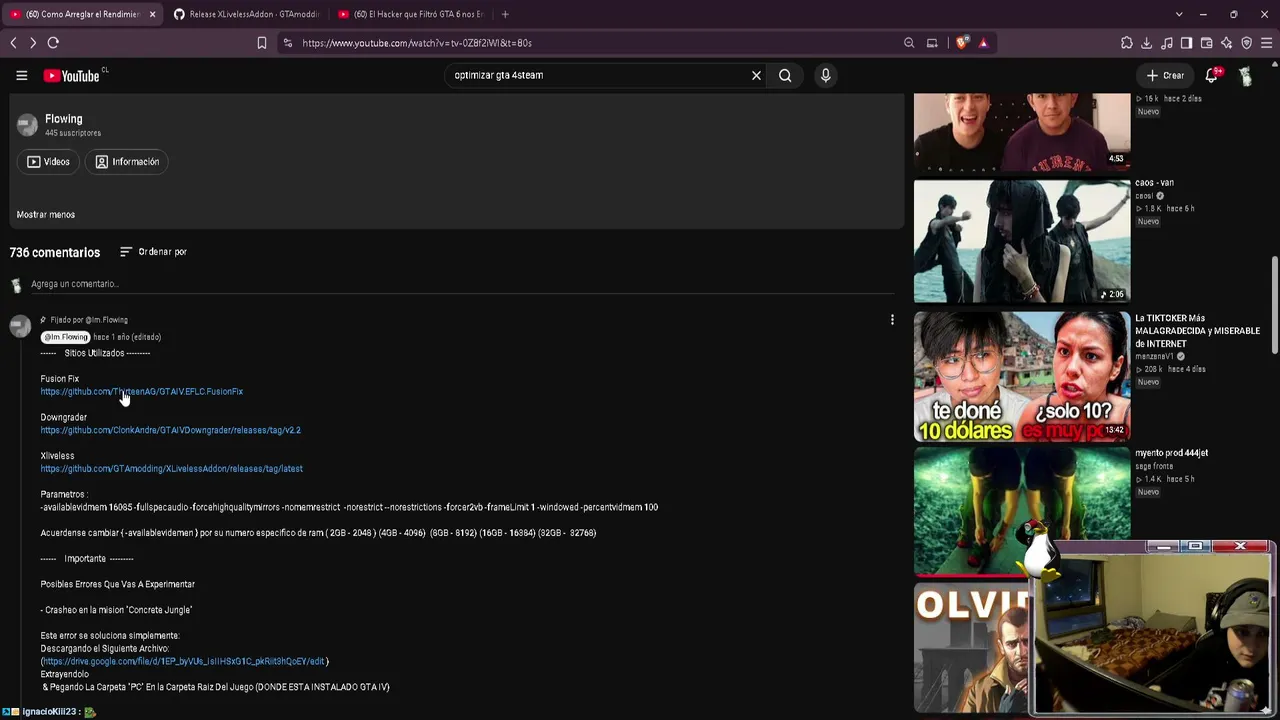Open the channel Información button
Viewport: 1280px width, 720px height.
127,162
